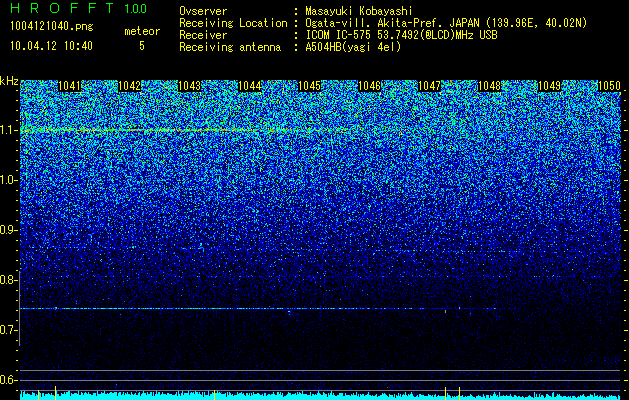Screen dimensions: 629x400
Task: Click the ICOM IC-575 receiver text
Action: tap(401, 35)
